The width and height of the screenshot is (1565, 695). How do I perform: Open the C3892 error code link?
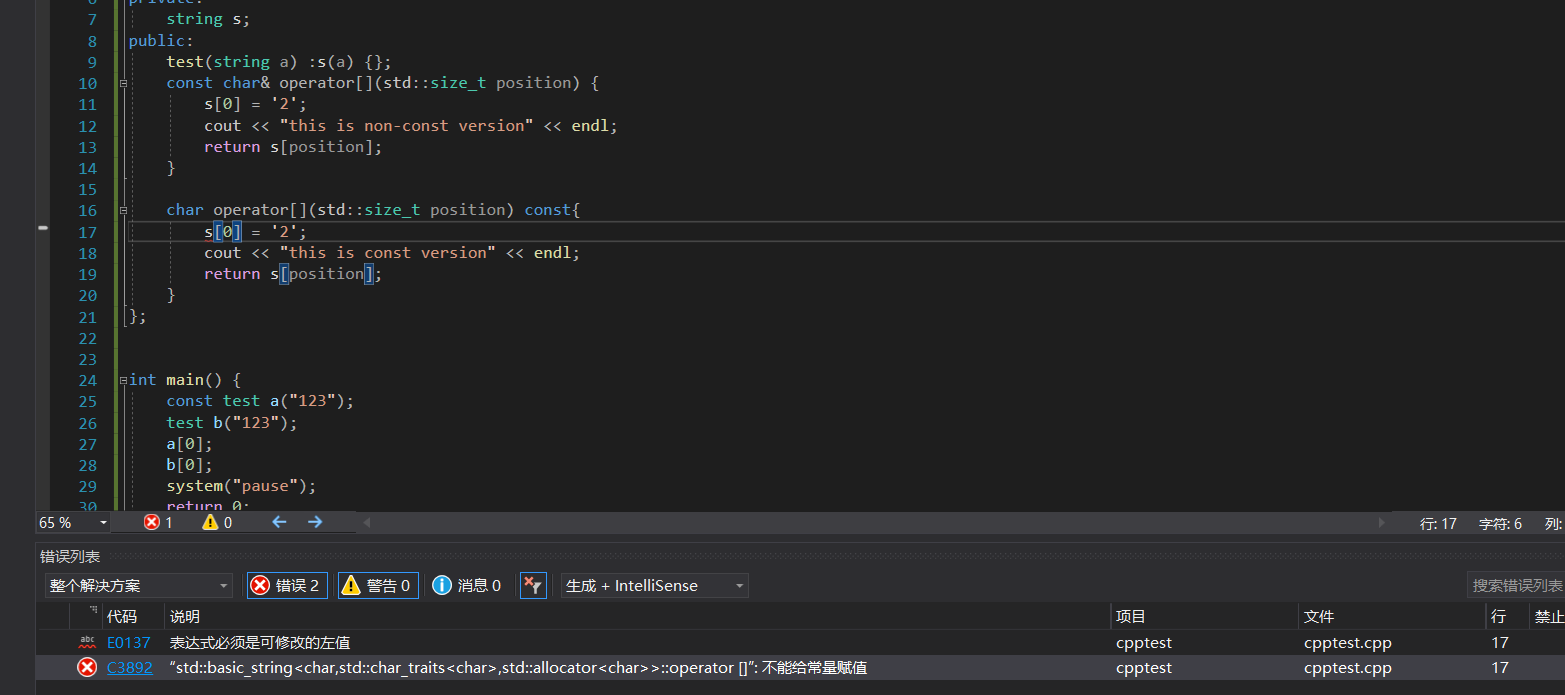point(130,668)
